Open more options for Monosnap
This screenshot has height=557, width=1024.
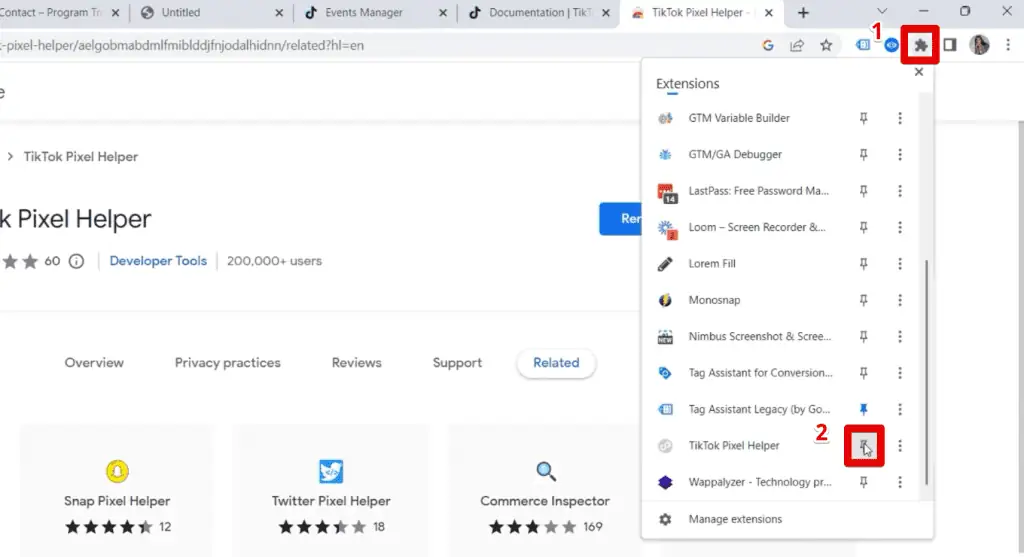[900, 300]
